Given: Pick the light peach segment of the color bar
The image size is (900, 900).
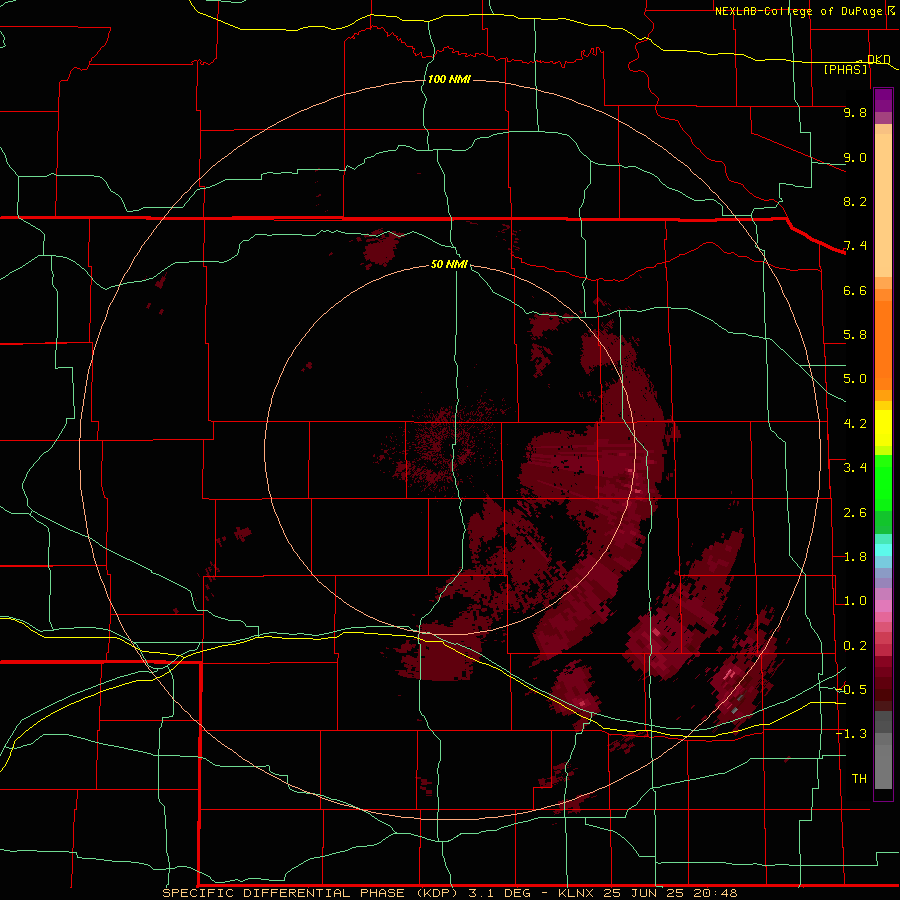Looking at the screenshot, I should click(x=883, y=205).
